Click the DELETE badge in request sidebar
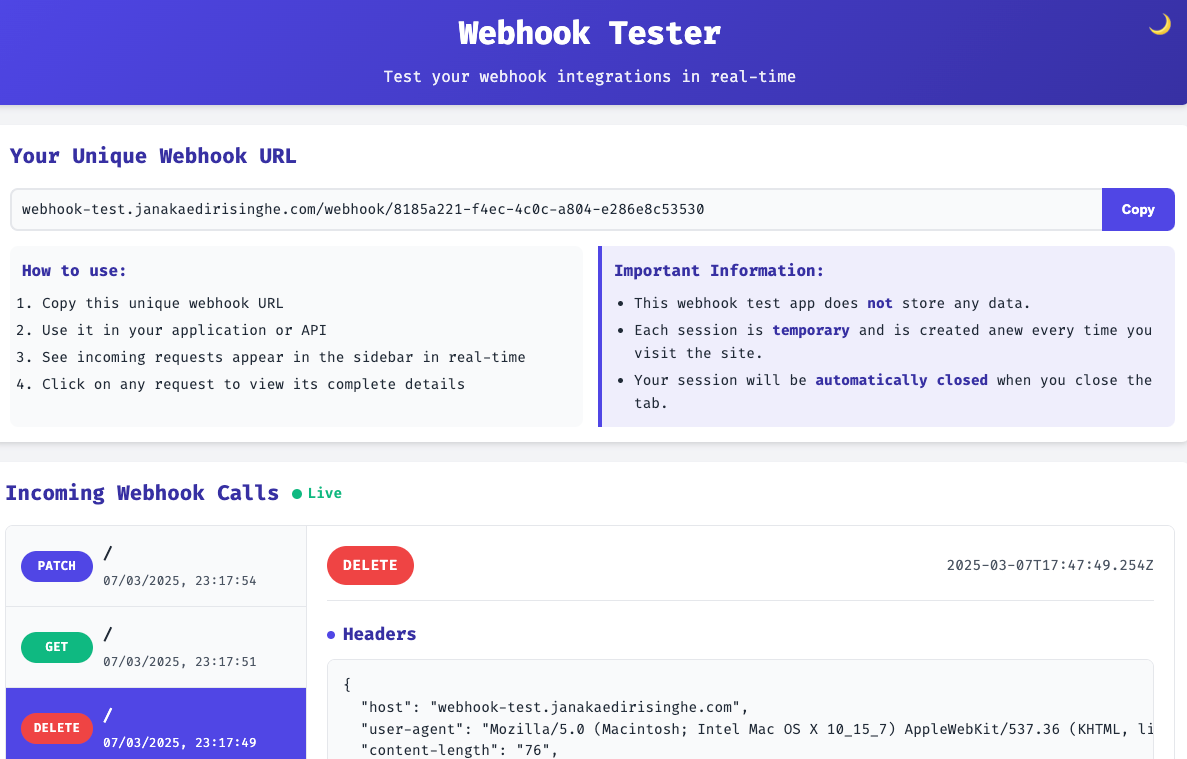Image resolution: width=1187 pixels, height=759 pixels. [x=57, y=728]
